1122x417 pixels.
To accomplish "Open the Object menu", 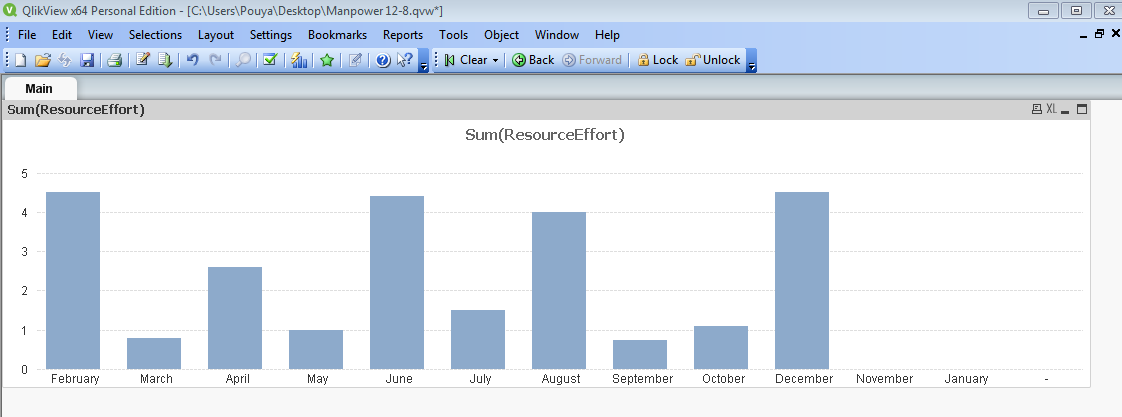I will [502, 35].
